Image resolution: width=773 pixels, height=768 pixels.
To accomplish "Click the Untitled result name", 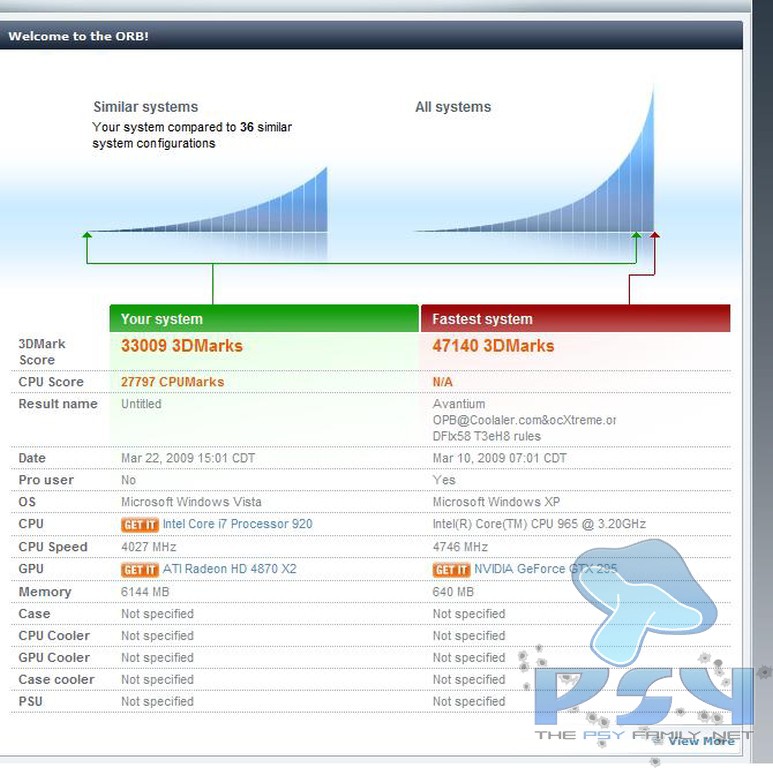I will coord(141,404).
